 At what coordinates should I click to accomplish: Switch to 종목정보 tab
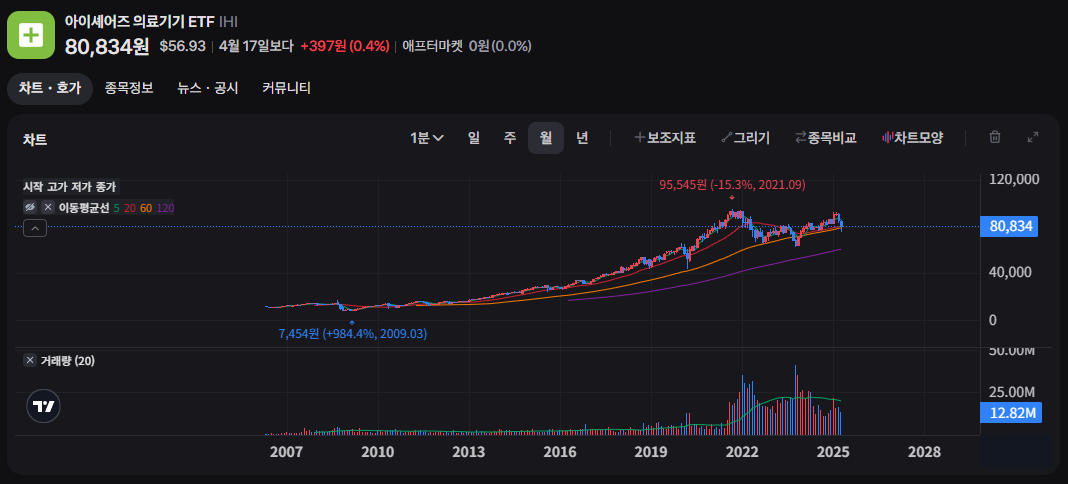tap(129, 88)
